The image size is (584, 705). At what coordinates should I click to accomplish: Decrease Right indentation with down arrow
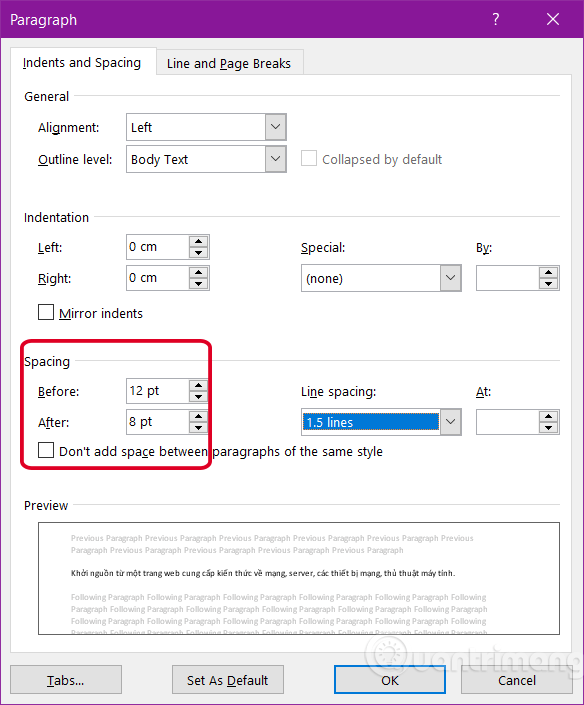(198, 284)
